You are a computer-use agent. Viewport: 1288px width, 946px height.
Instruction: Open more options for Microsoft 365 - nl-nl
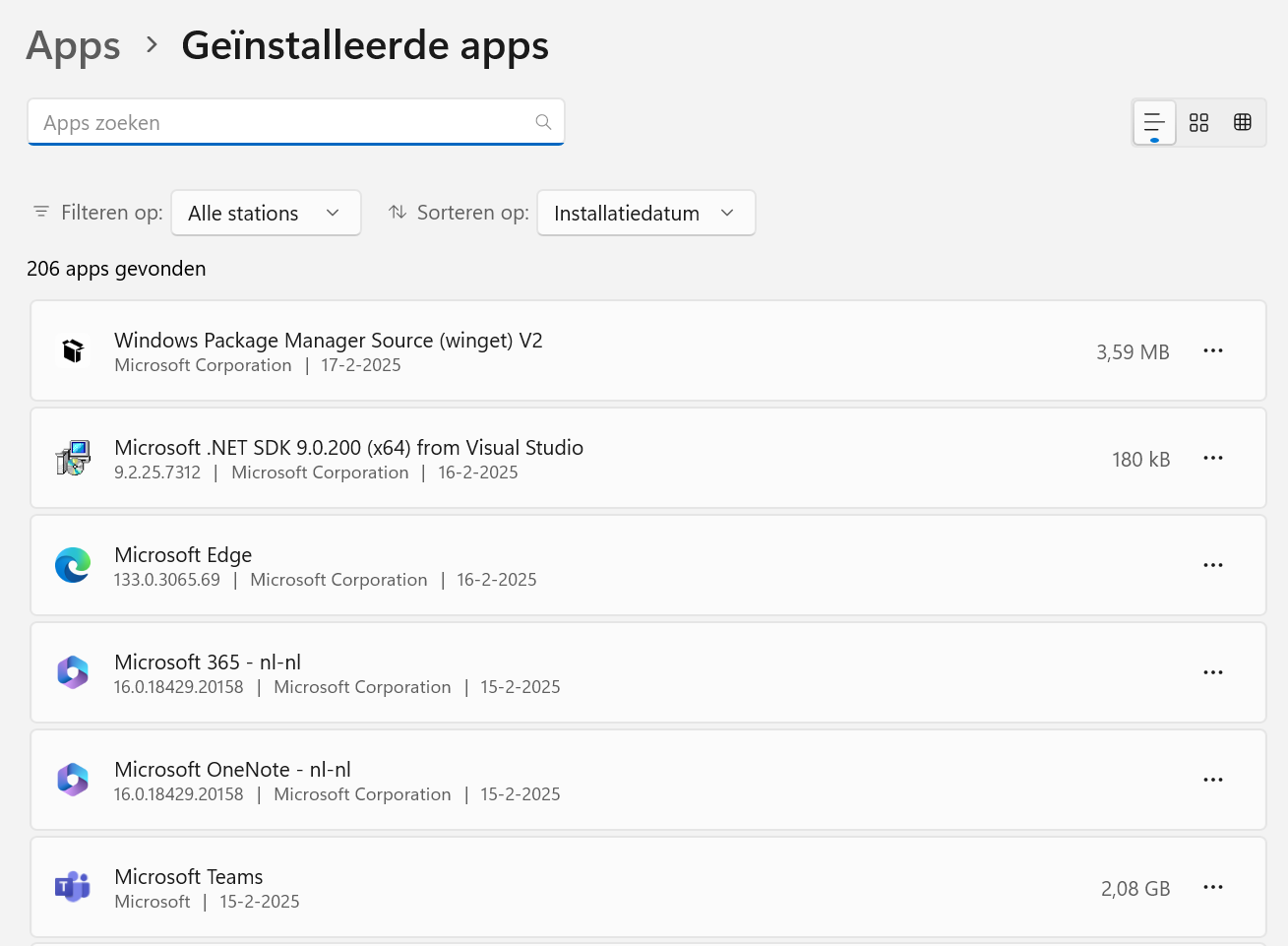click(x=1213, y=672)
